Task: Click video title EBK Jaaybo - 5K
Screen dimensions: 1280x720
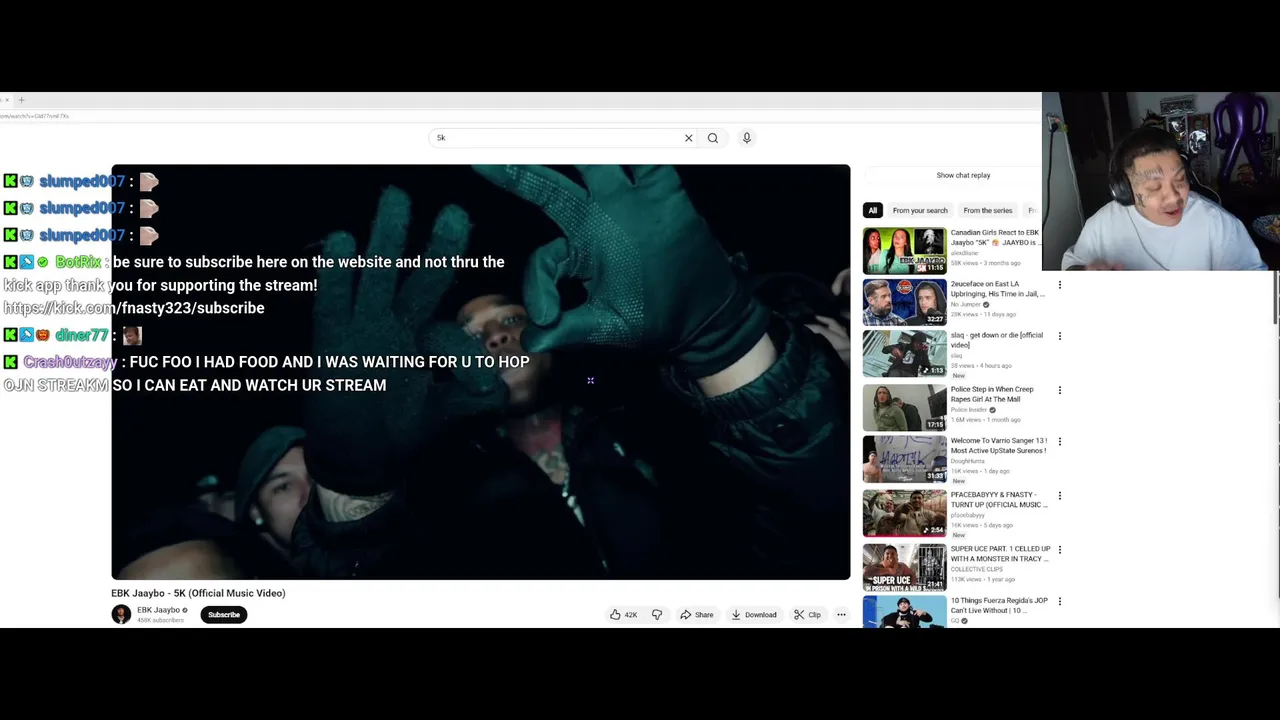Action: [x=198, y=593]
